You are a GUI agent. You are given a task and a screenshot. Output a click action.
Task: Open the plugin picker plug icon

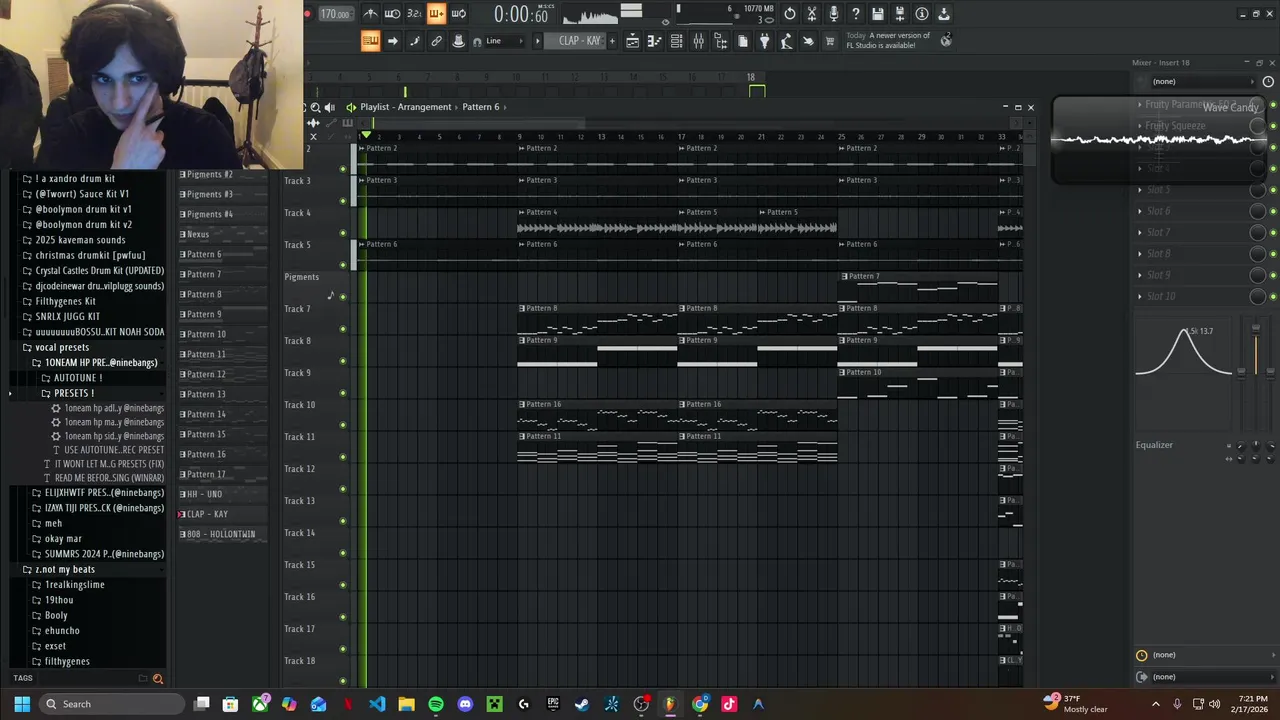[x=765, y=41]
